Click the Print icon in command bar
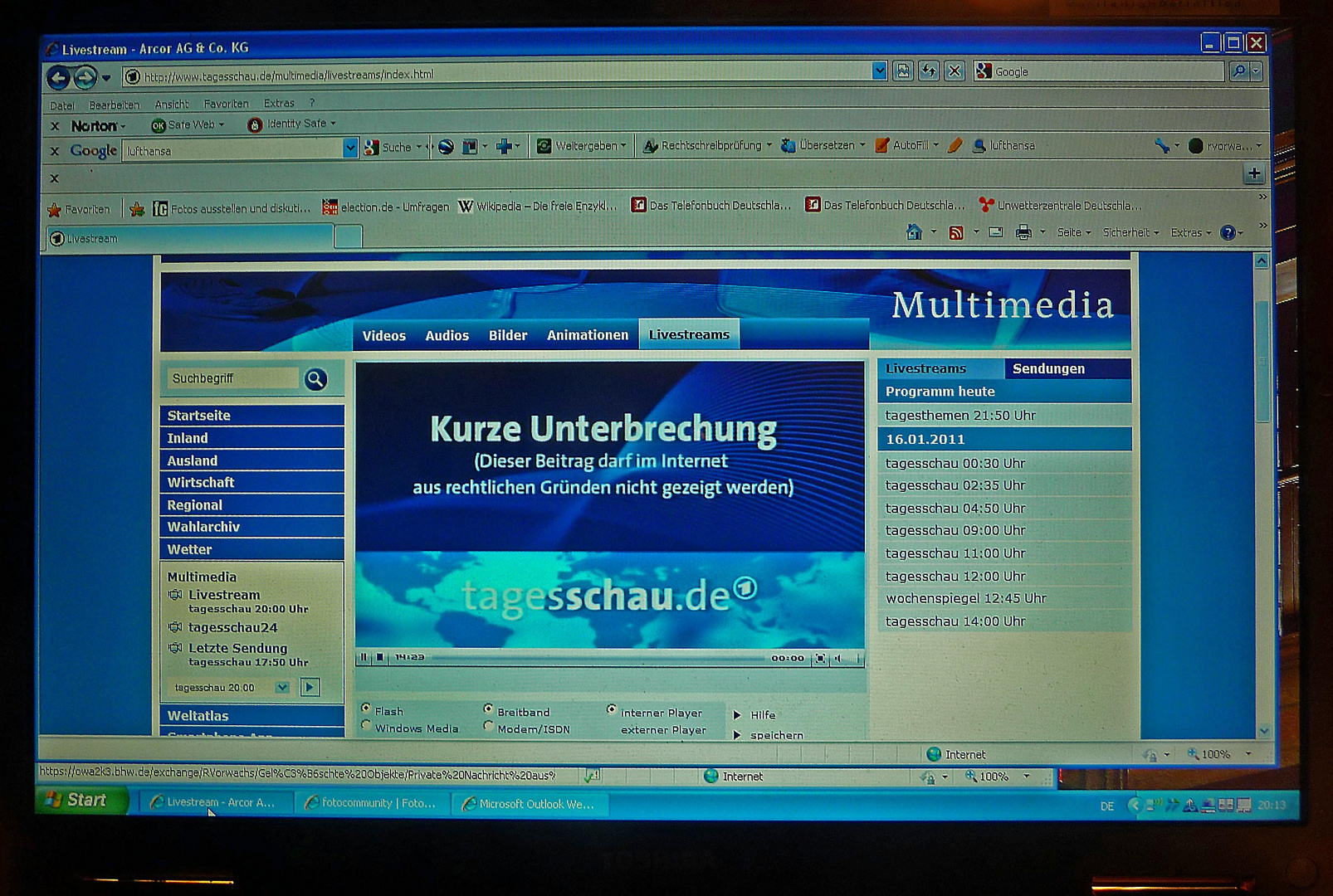This screenshot has width=1333, height=896. coord(1023,232)
